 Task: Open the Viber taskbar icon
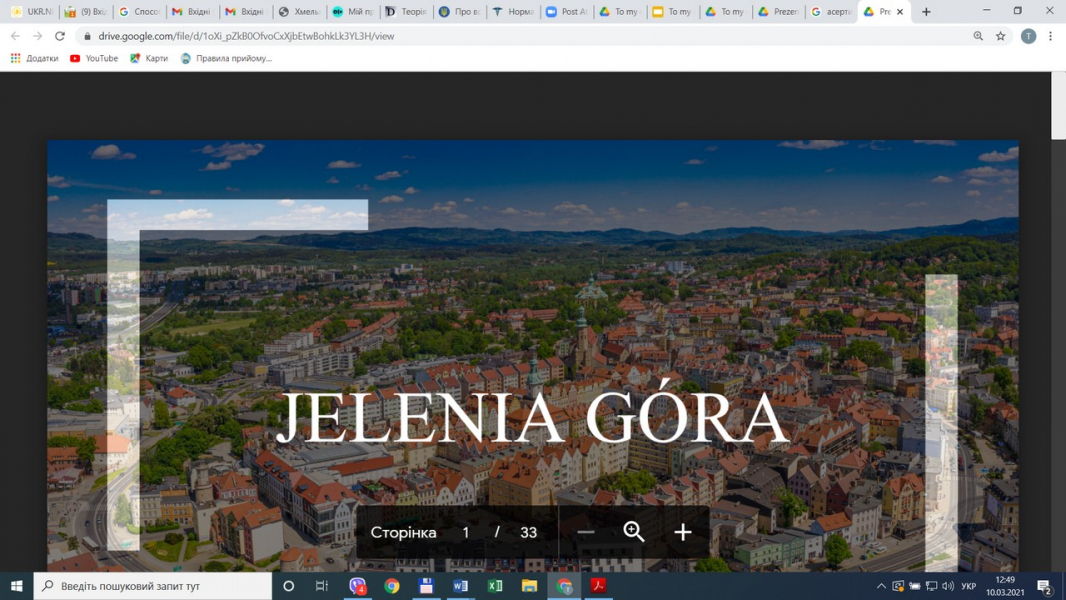click(357, 586)
